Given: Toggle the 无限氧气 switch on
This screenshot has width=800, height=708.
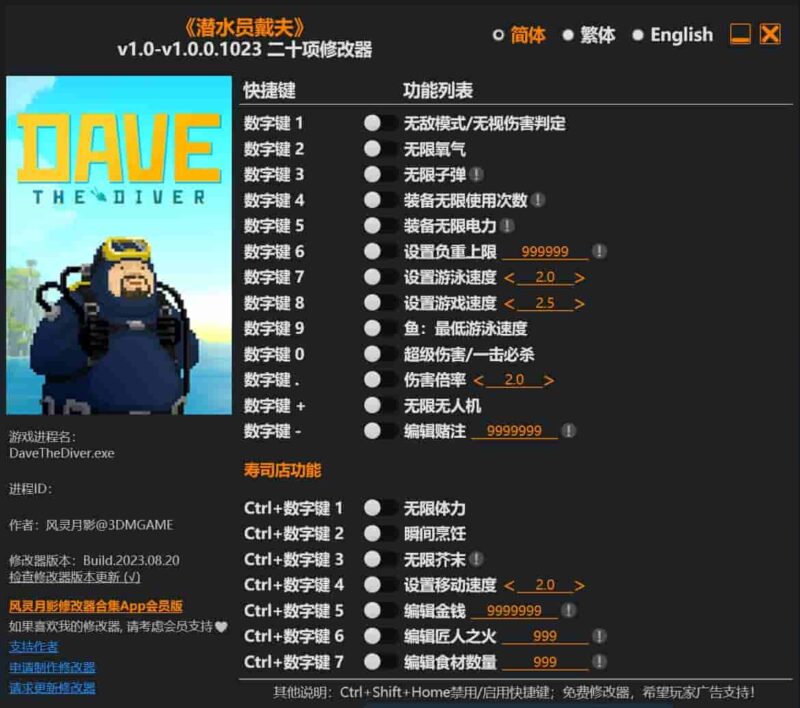Looking at the screenshot, I should click(378, 148).
